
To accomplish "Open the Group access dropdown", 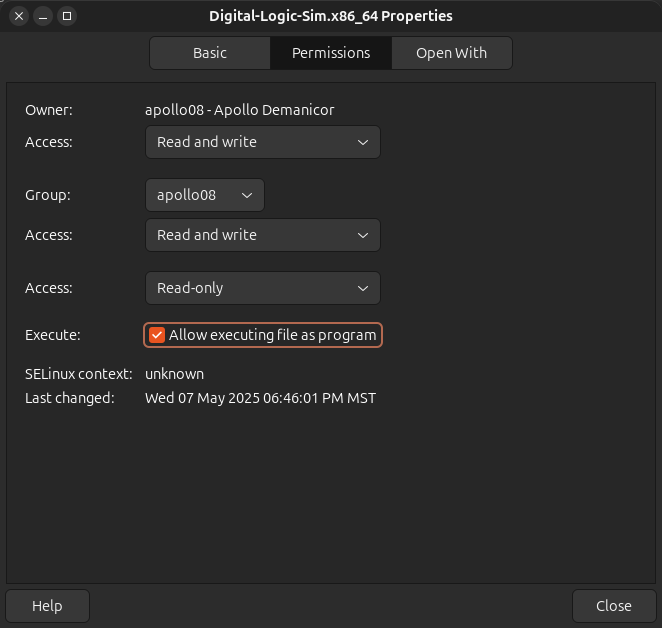I will 262,235.
